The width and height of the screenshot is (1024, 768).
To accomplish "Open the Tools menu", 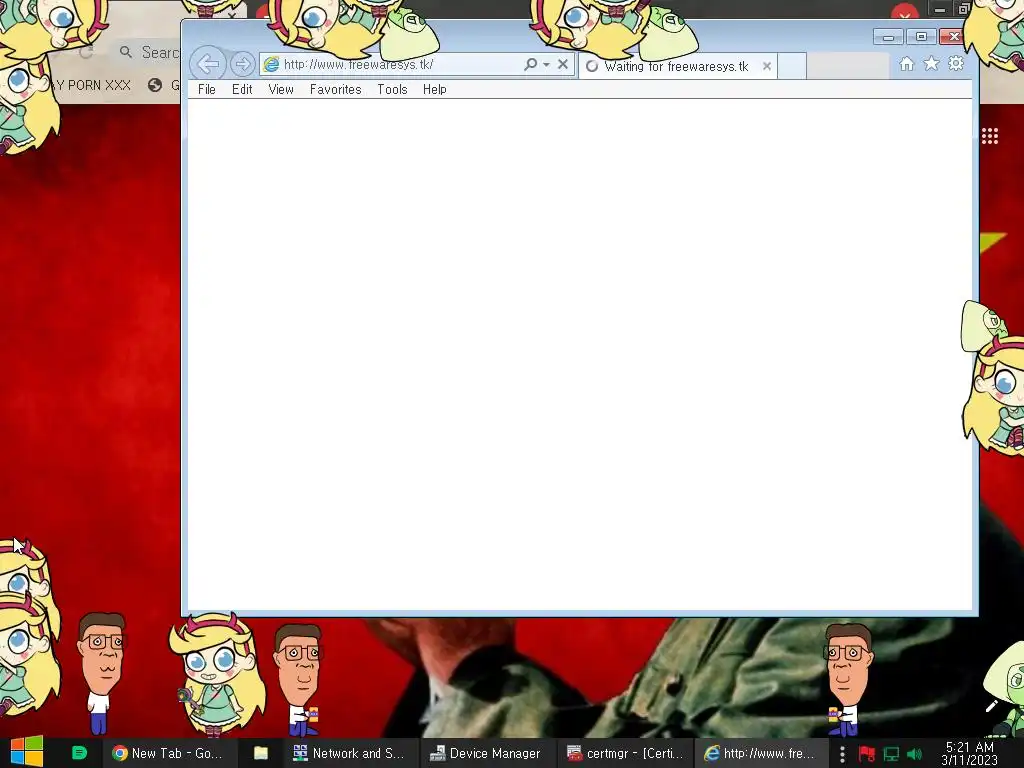I will point(392,89).
